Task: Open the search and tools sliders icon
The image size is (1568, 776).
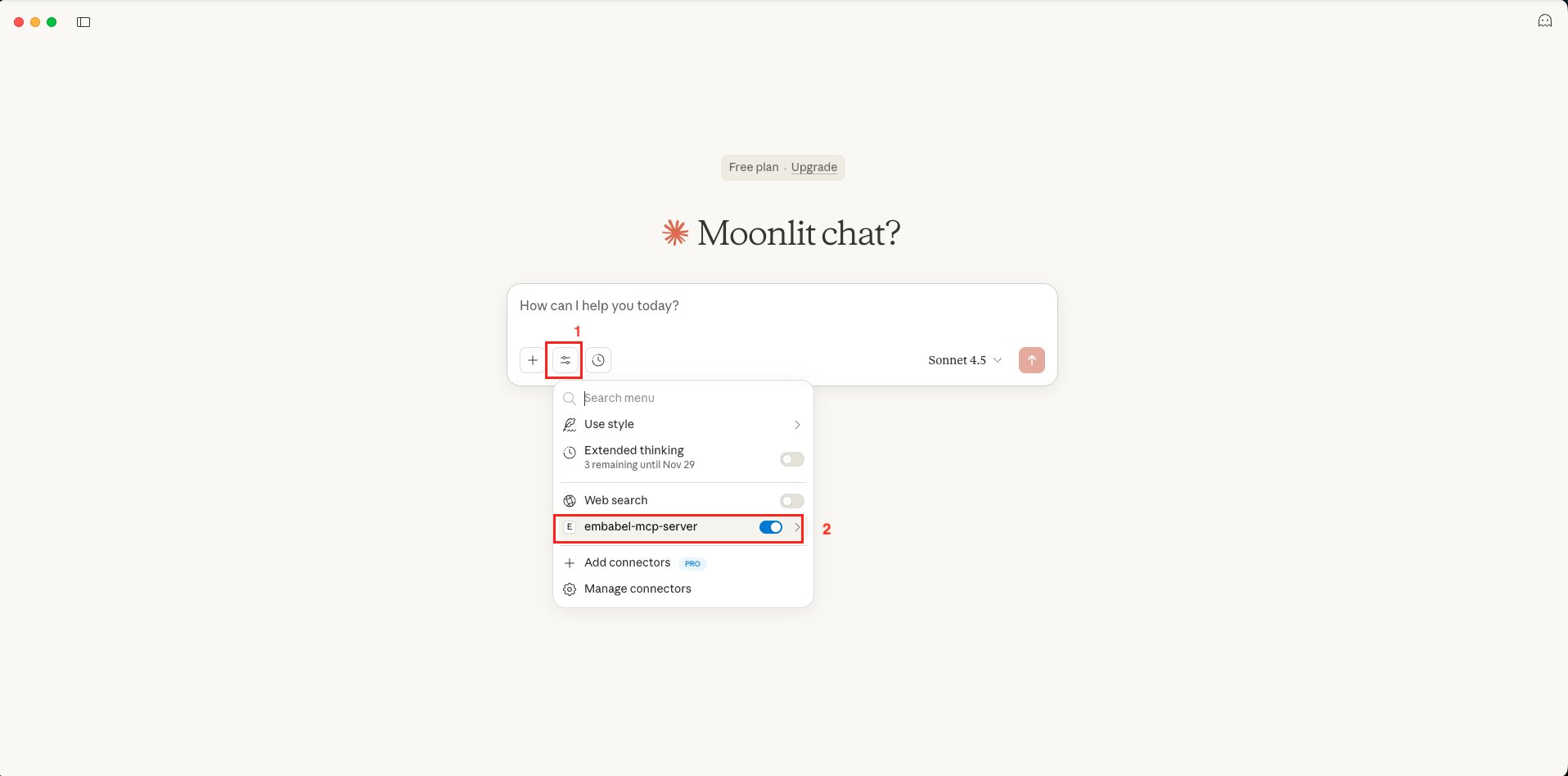Action: [x=565, y=360]
